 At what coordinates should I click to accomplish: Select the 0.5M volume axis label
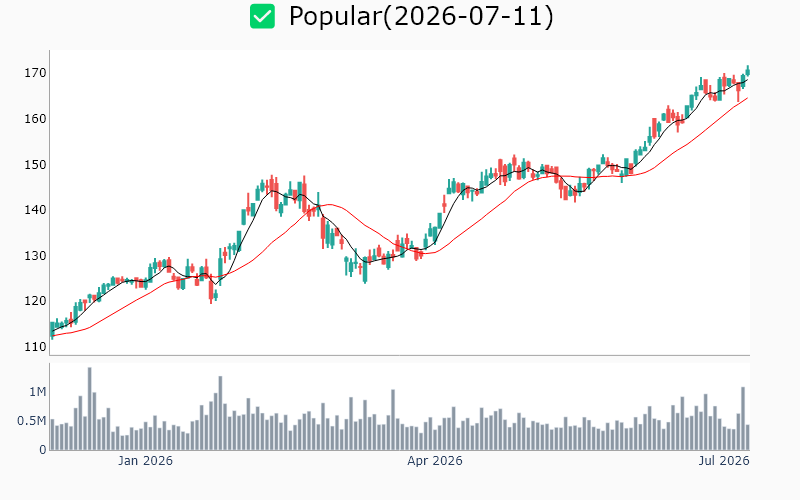click(x=32, y=421)
